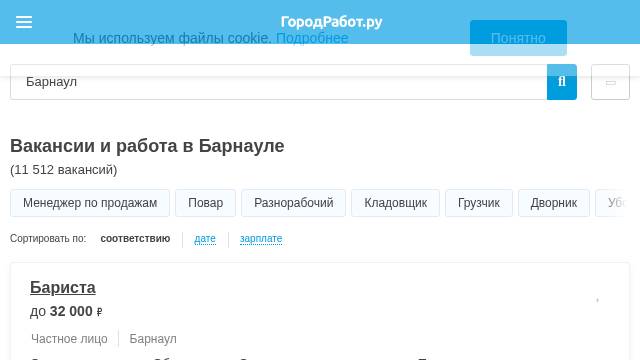The width and height of the screenshot is (640, 360).
Task: Click heading Вакансии и работа в Барнауле
Action: point(147,146)
